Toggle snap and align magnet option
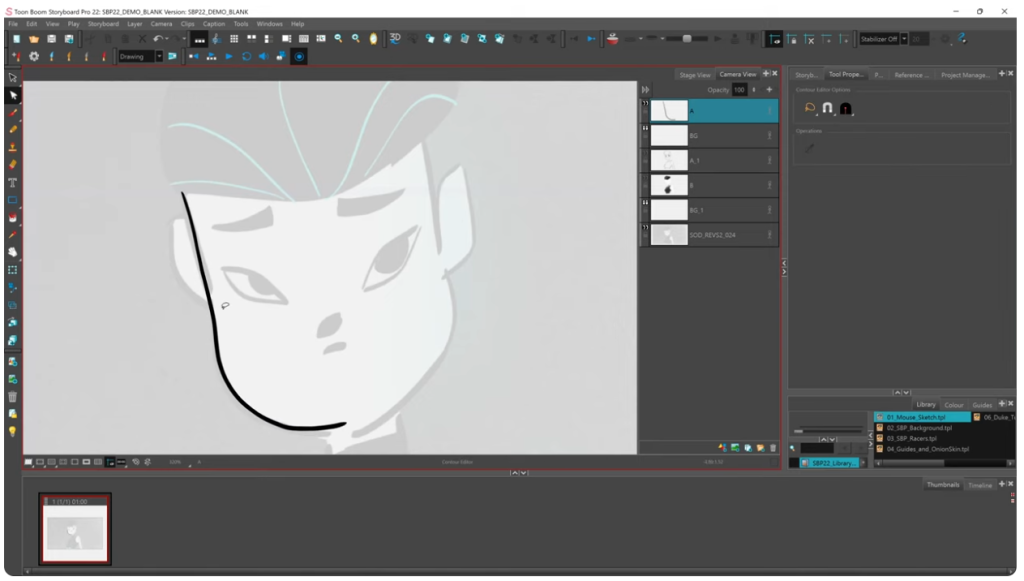 tap(827, 108)
